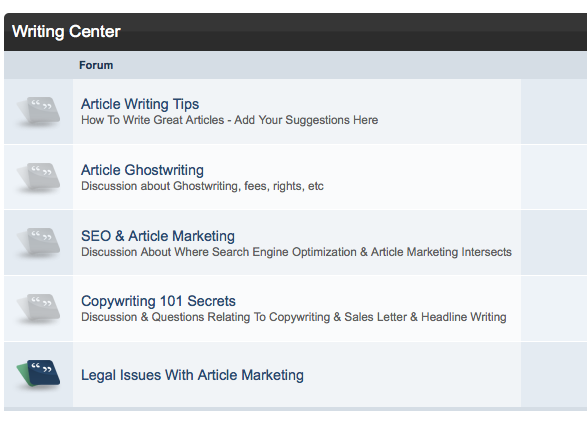Click the Search Engine Optimization description text
Viewport: 587px width, 448px height.
pyautogui.click(x=296, y=252)
